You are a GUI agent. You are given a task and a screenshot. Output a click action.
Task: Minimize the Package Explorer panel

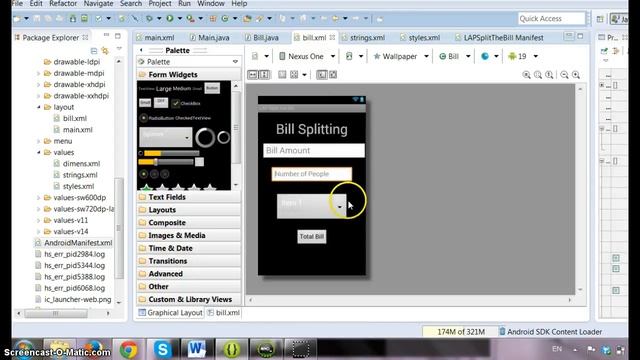coord(106,36)
